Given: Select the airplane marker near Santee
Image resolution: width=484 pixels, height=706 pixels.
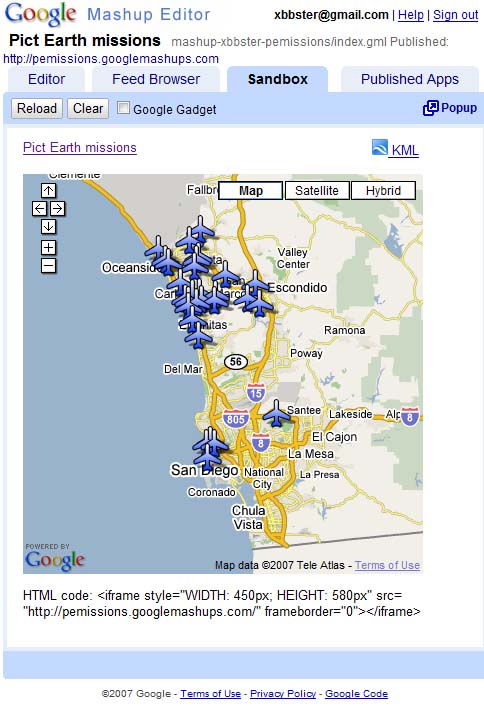Looking at the screenshot, I should tap(276, 413).
